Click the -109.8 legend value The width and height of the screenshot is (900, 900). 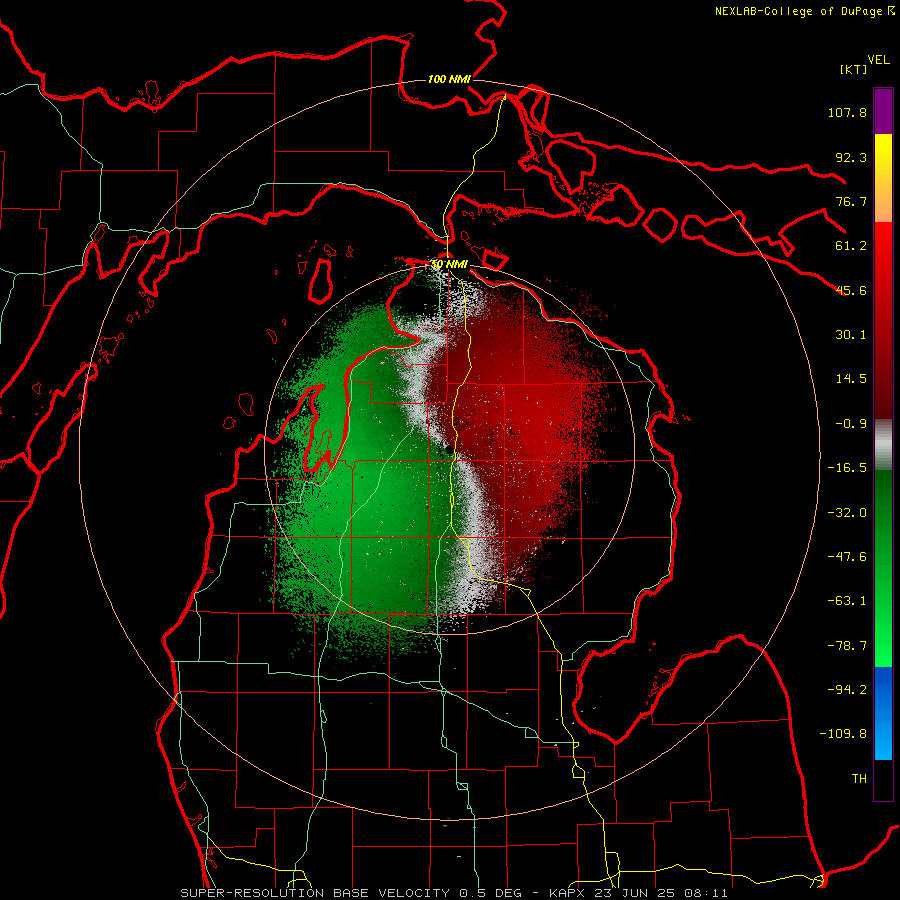[843, 734]
